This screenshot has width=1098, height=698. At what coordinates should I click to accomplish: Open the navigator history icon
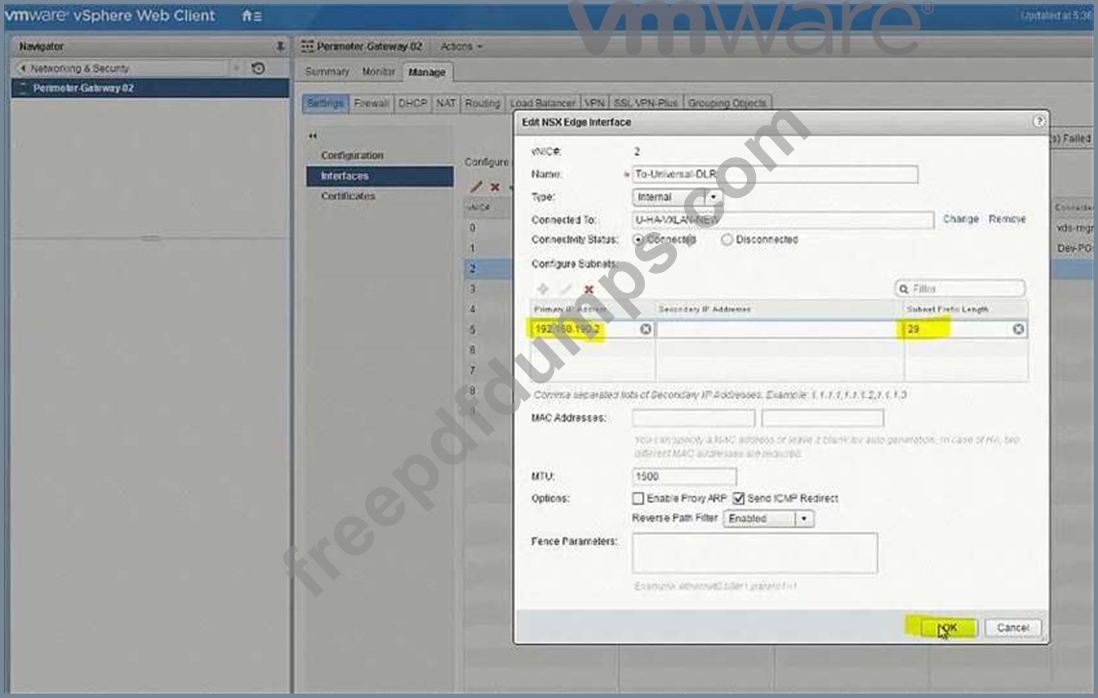coord(258,68)
